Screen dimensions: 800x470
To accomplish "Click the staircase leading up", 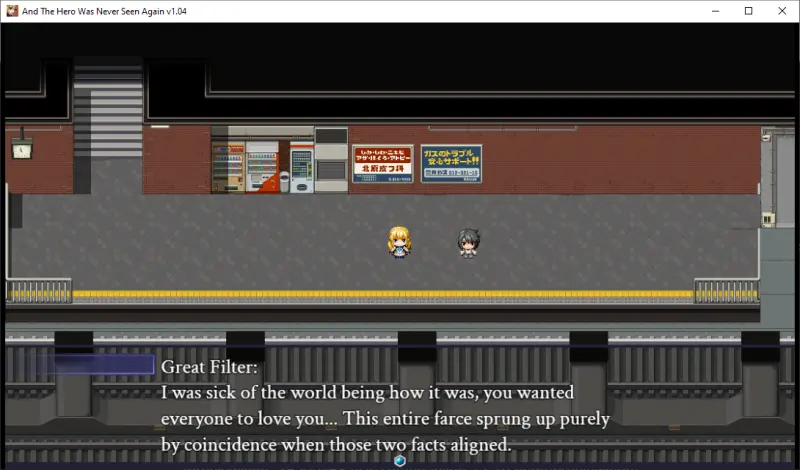I will click(108, 108).
